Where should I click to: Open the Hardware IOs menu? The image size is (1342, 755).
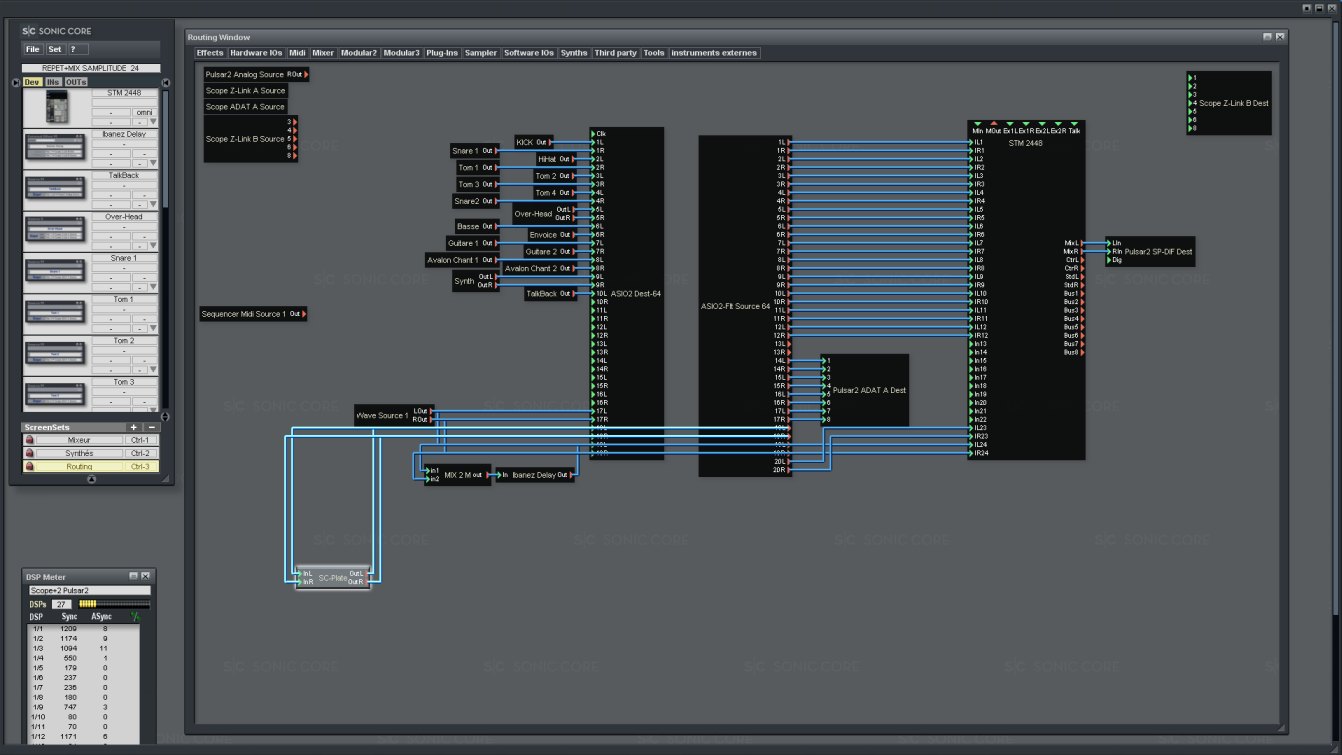point(257,53)
